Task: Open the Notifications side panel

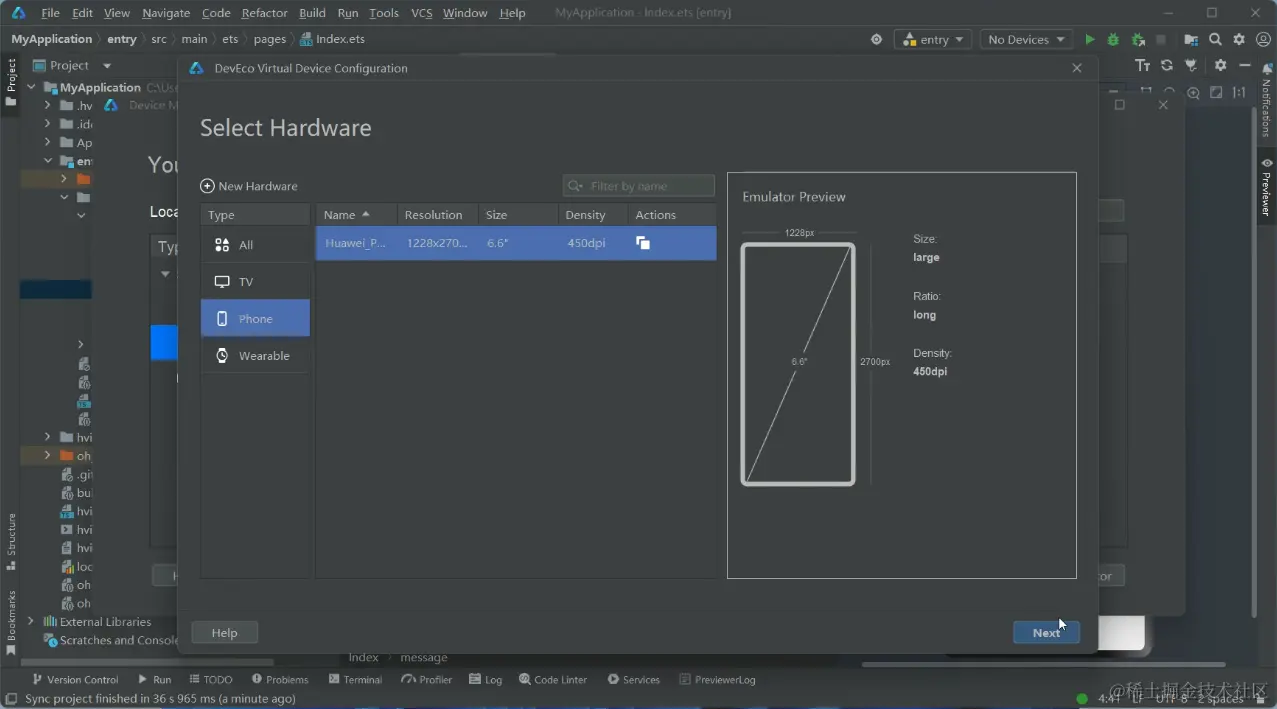Action: click(x=1267, y=100)
